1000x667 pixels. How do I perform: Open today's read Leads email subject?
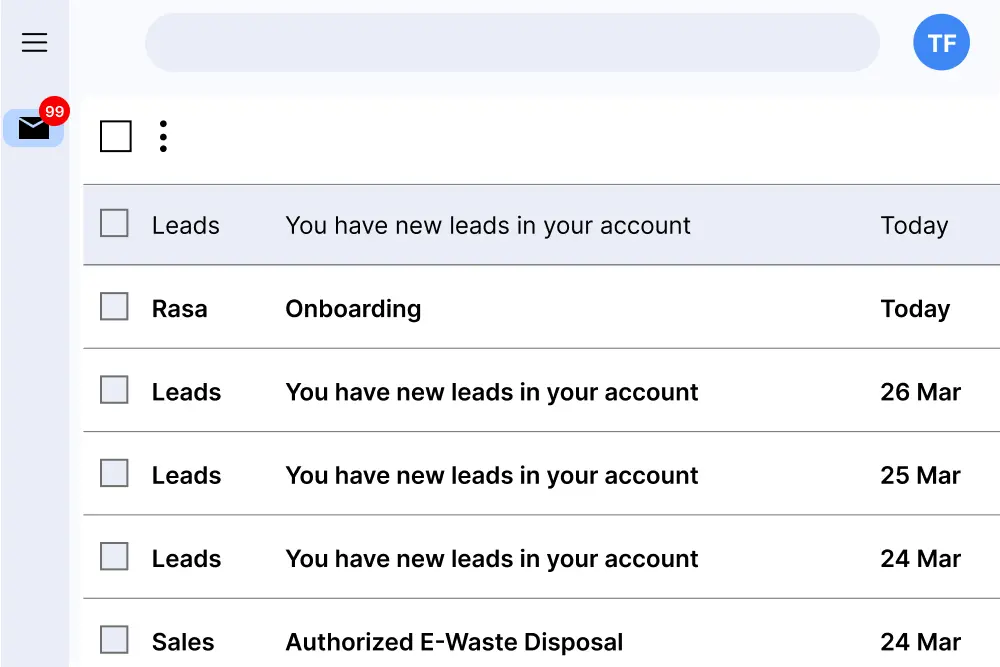488,226
